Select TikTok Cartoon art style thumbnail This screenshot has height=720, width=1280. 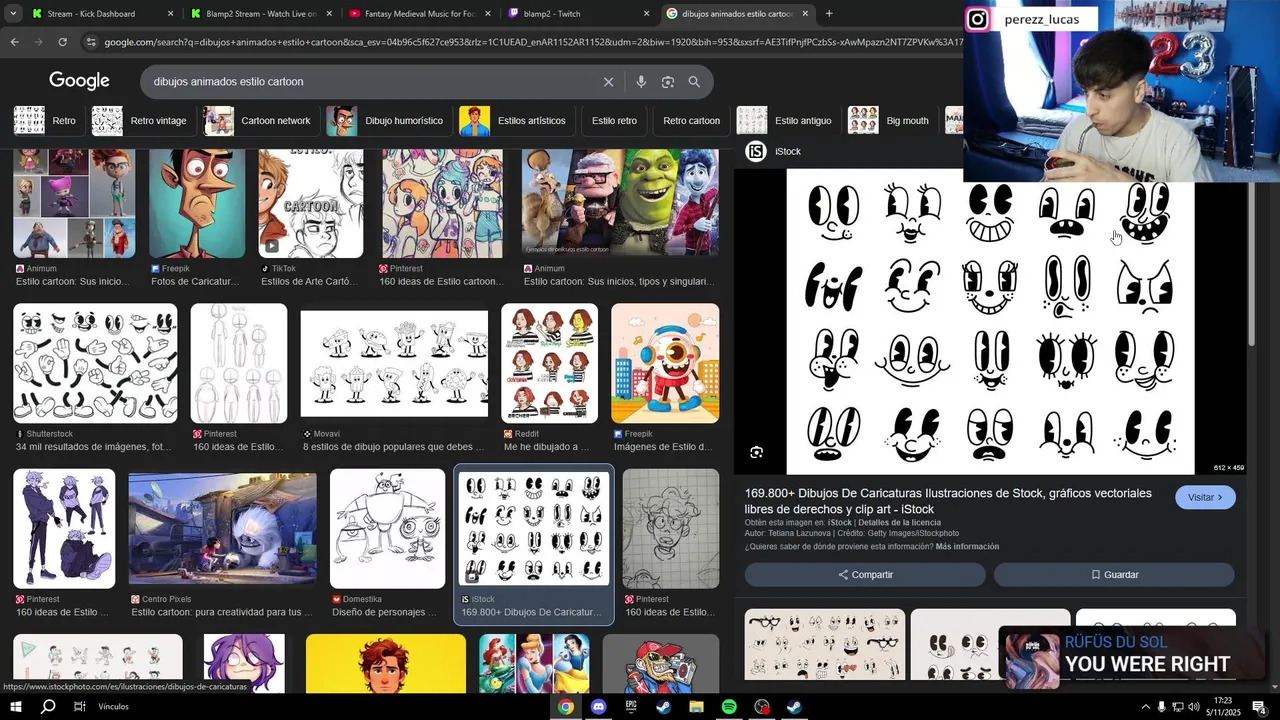tap(311, 203)
